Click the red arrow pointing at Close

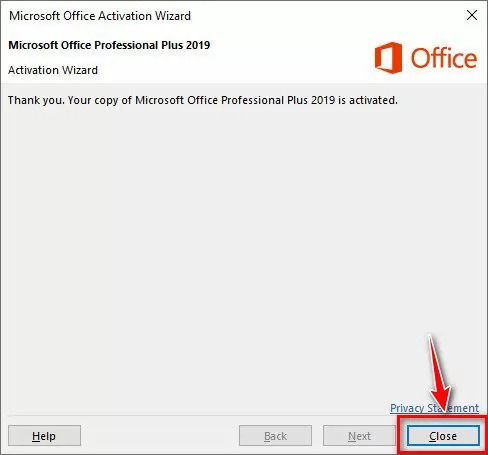pyautogui.click(x=438, y=373)
